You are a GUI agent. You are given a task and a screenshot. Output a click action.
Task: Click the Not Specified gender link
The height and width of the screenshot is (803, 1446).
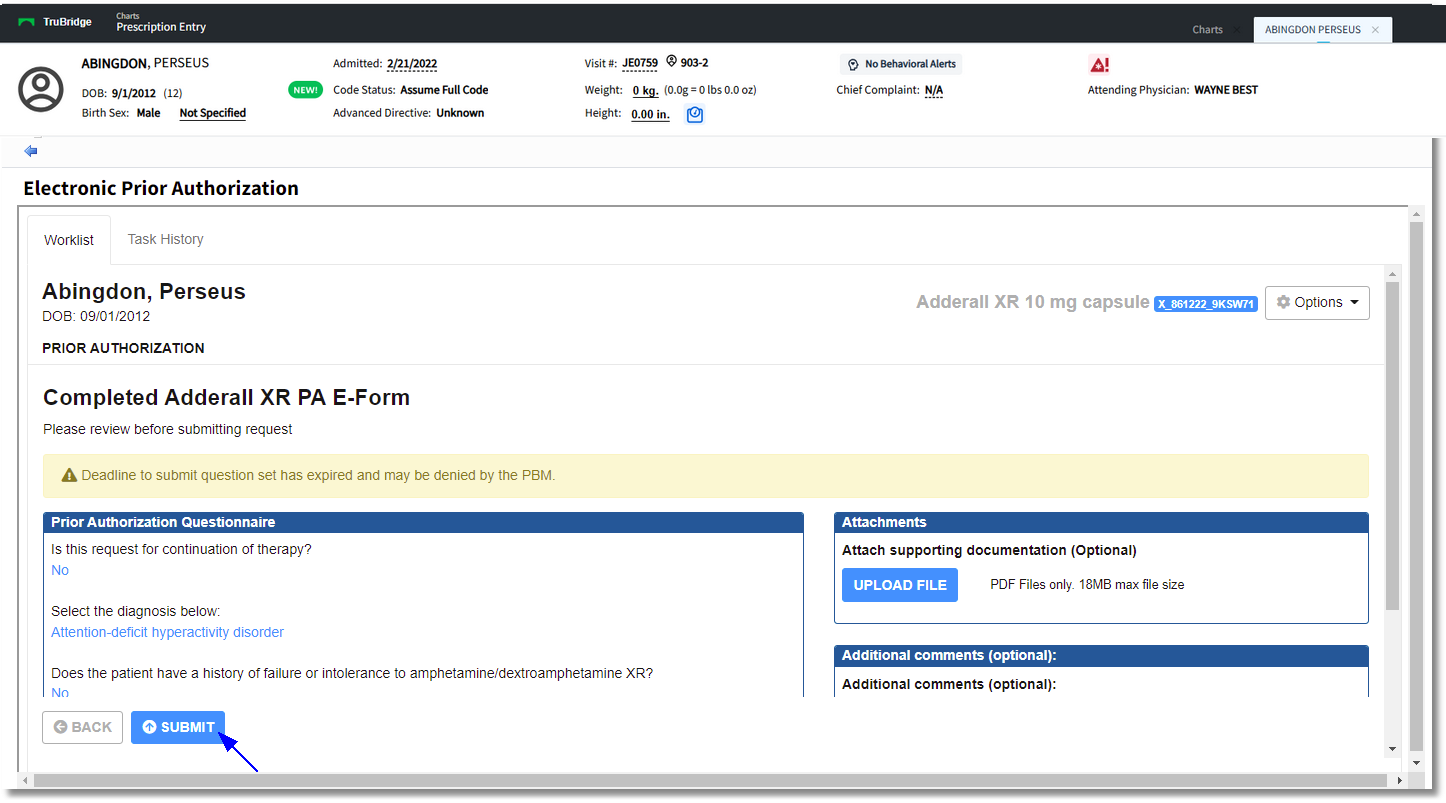(213, 113)
